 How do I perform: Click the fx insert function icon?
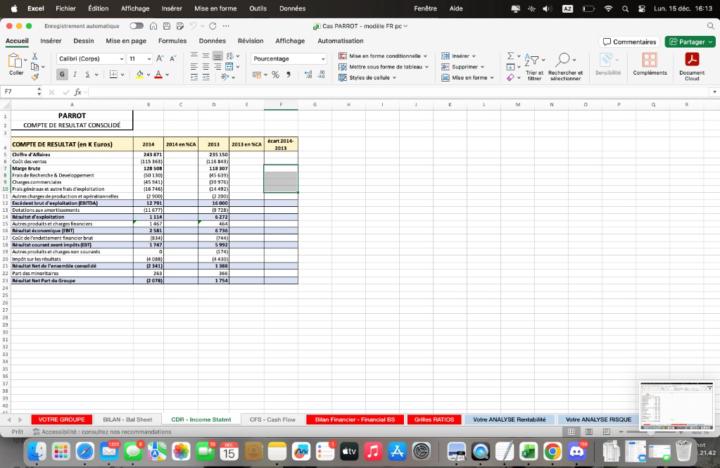[x=78, y=92]
